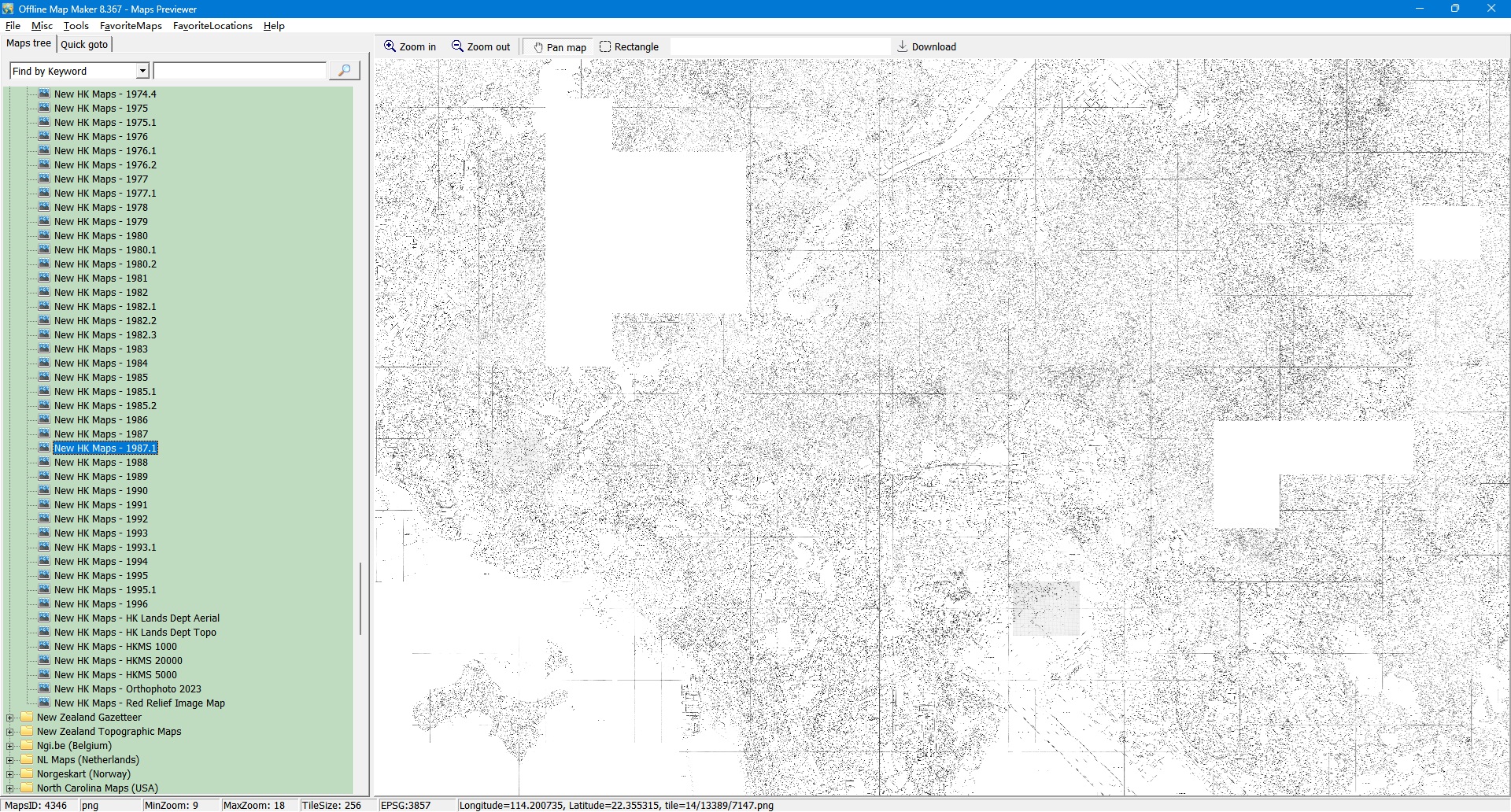Open the FavoriteMaps menu

pyautogui.click(x=131, y=26)
